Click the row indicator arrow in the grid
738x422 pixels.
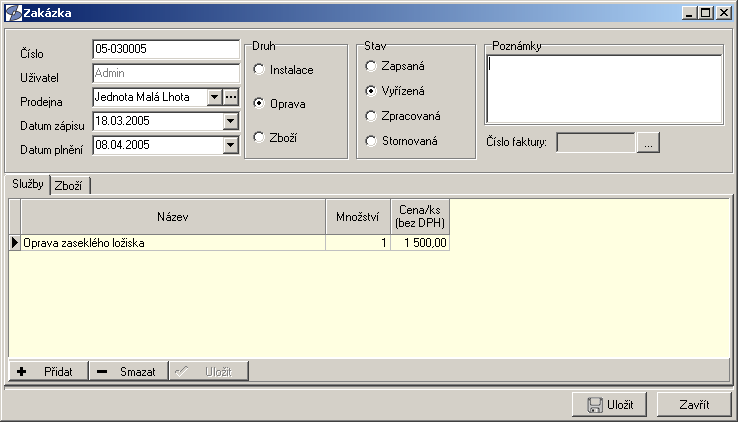point(14,243)
